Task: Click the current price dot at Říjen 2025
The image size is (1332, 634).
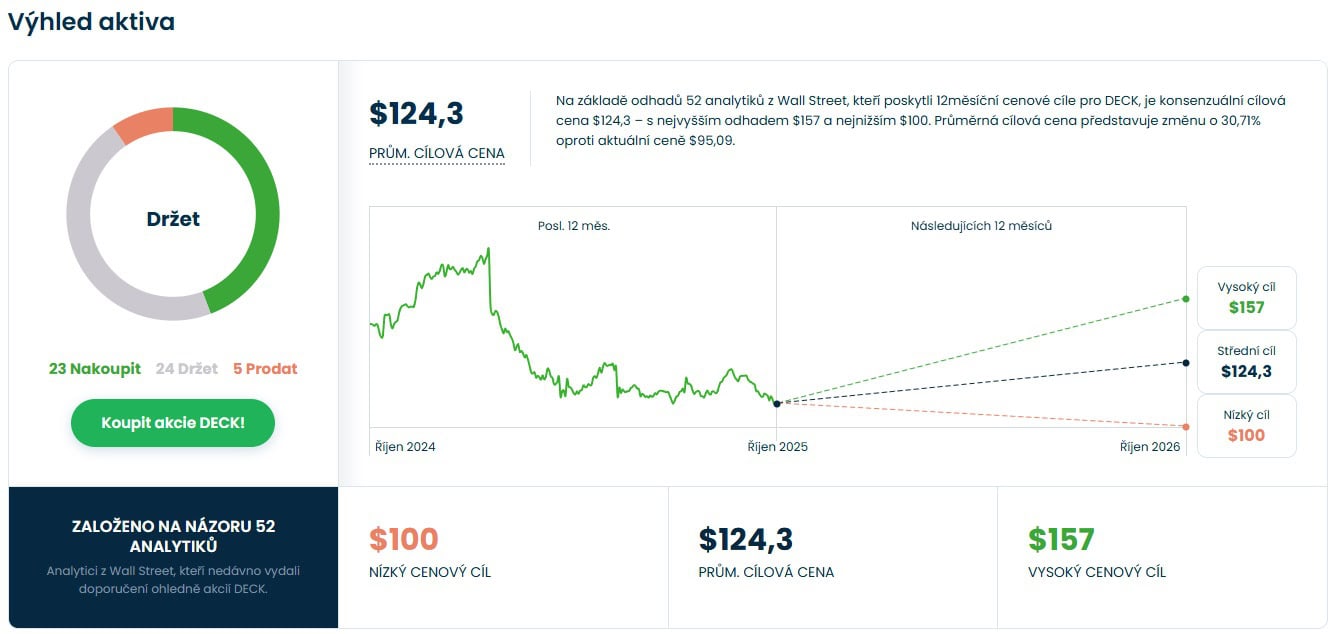Action: point(777,404)
